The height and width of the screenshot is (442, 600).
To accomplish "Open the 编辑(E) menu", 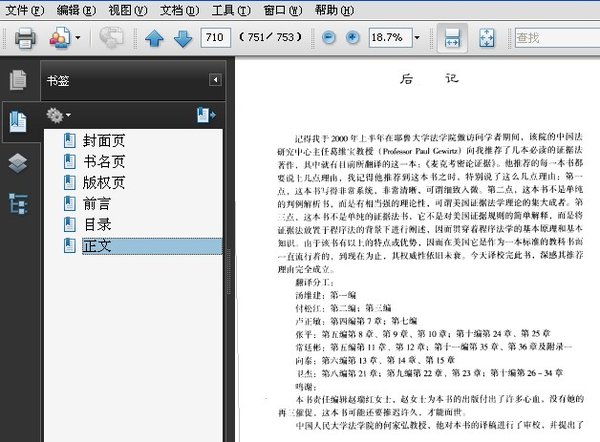I will [76, 10].
